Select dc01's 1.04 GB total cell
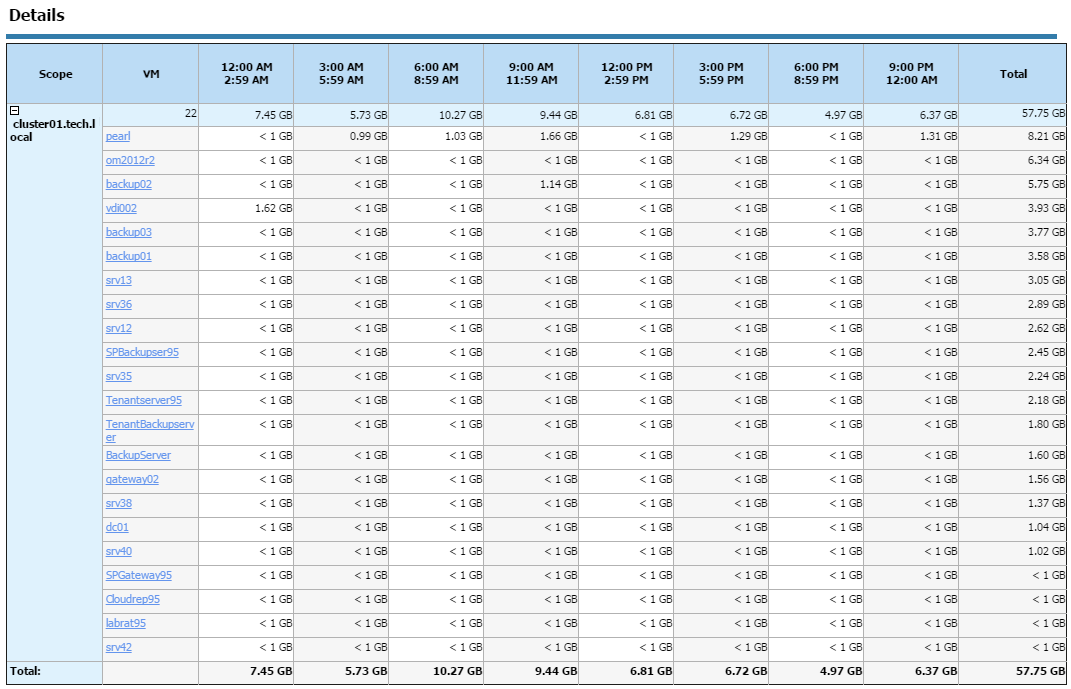The width and height of the screenshot is (1071, 689). point(1013,527)
